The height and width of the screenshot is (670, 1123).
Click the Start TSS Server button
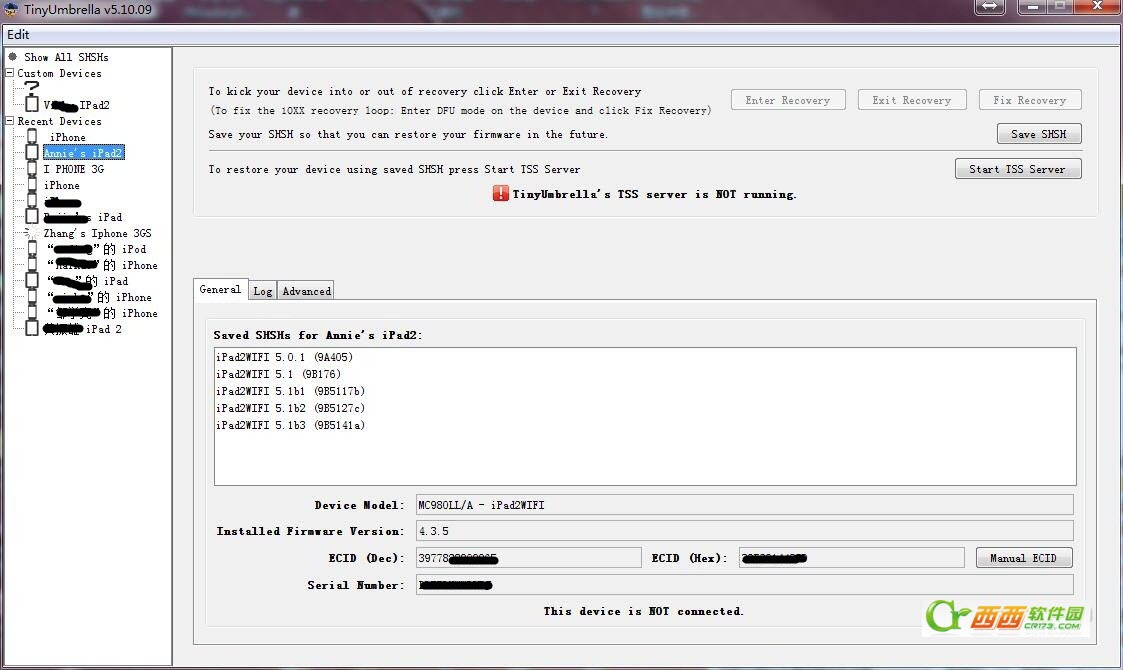1018,169
